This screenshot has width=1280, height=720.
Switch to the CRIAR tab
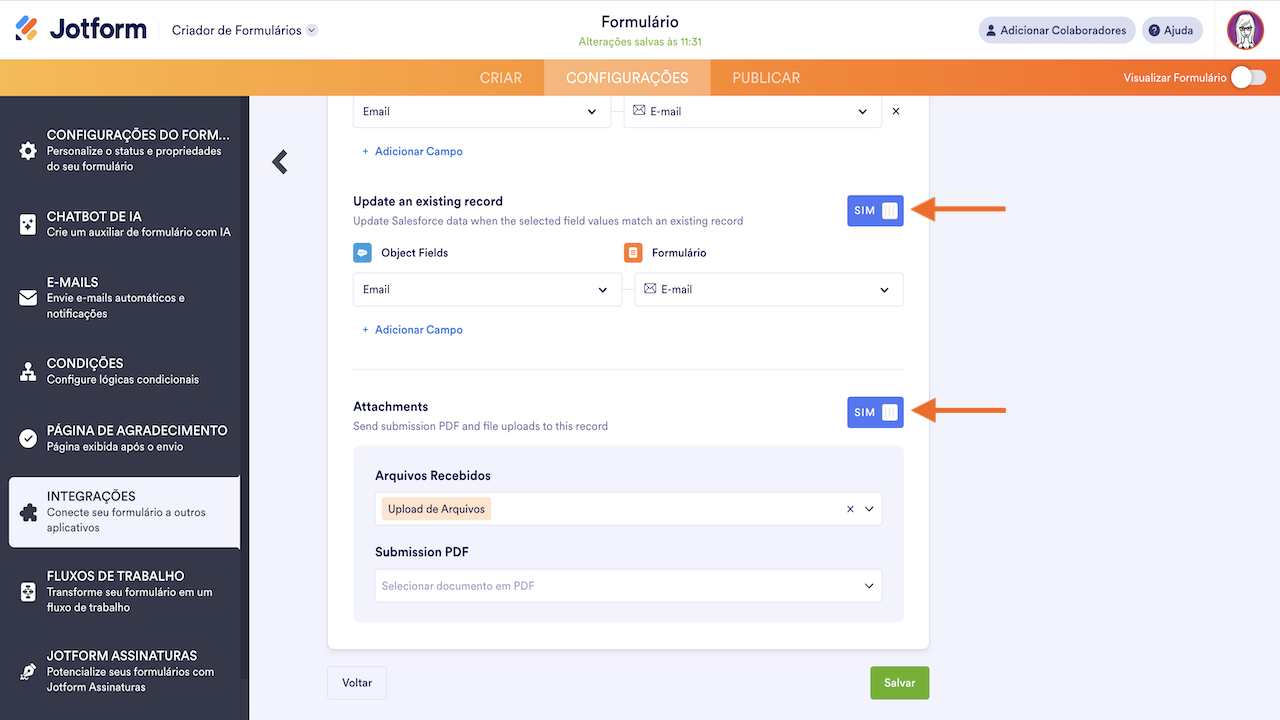pyautogui.click(x=501, y=77)
